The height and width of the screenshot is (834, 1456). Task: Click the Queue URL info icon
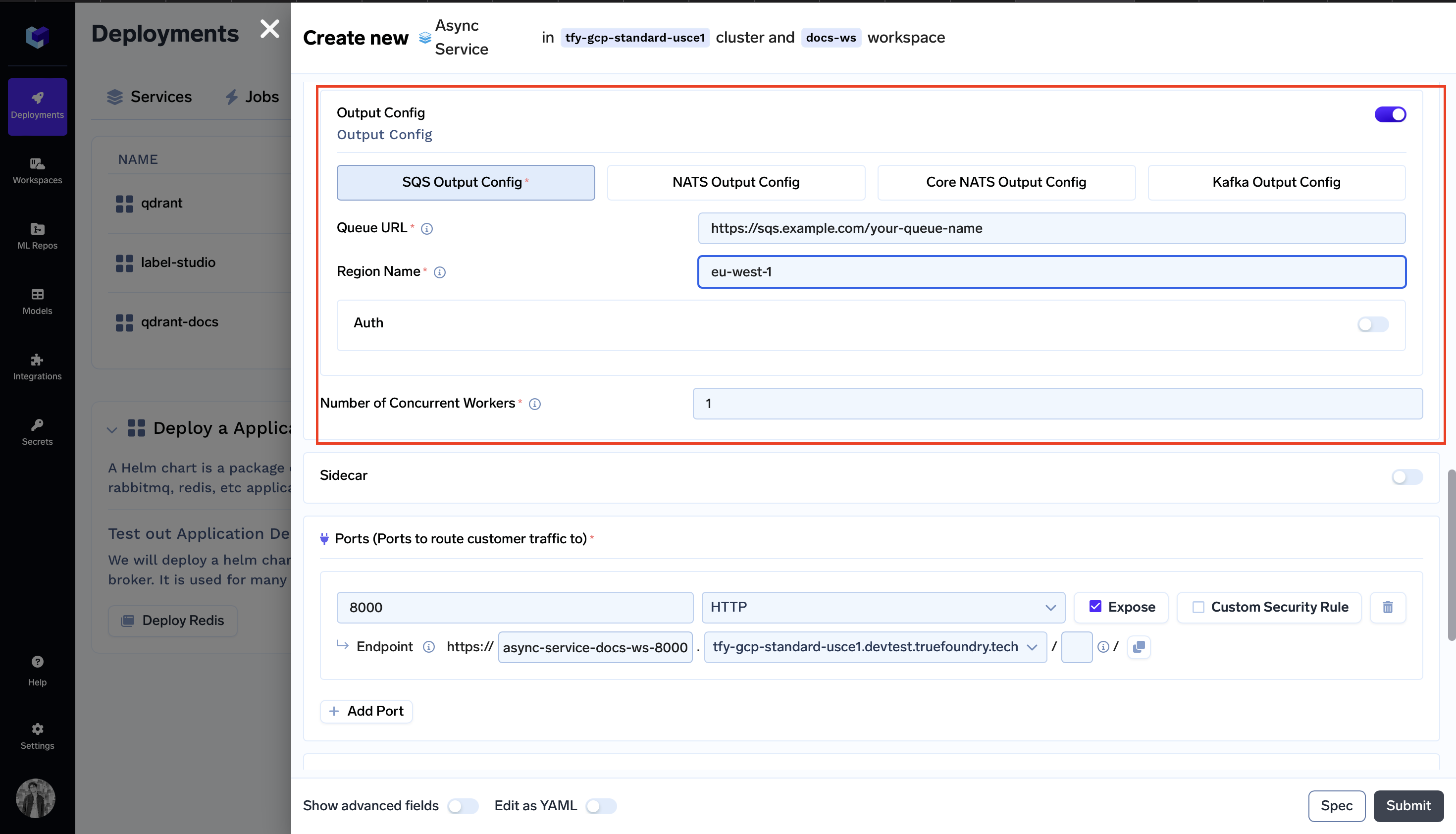427,228
